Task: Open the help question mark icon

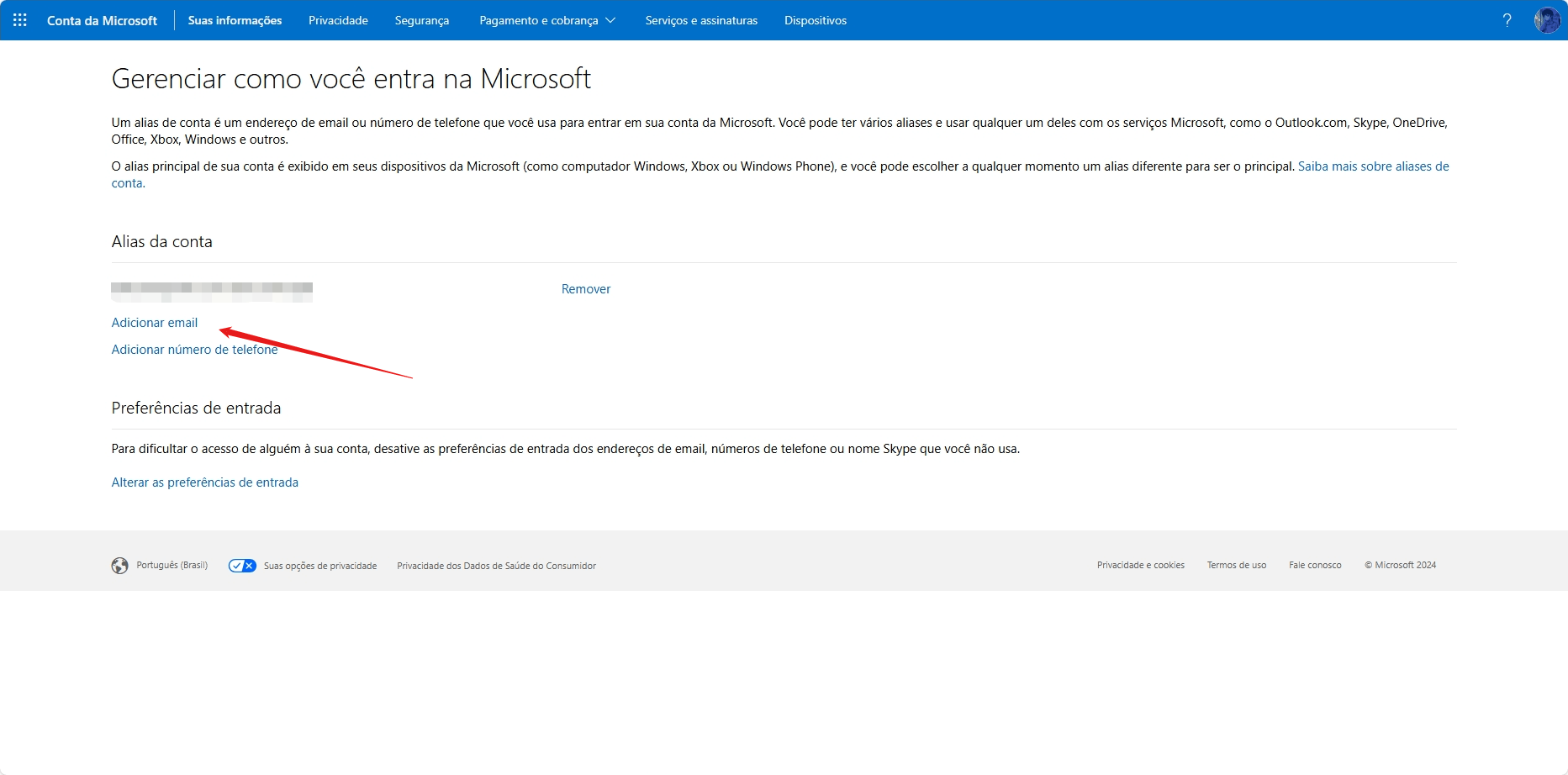Action: click(x=1507, y=20)
